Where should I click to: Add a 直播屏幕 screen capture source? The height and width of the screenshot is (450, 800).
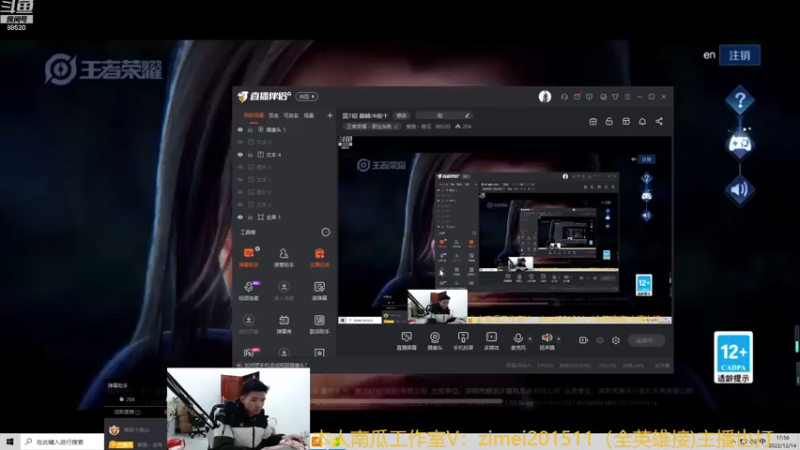(x=407, y=341)
